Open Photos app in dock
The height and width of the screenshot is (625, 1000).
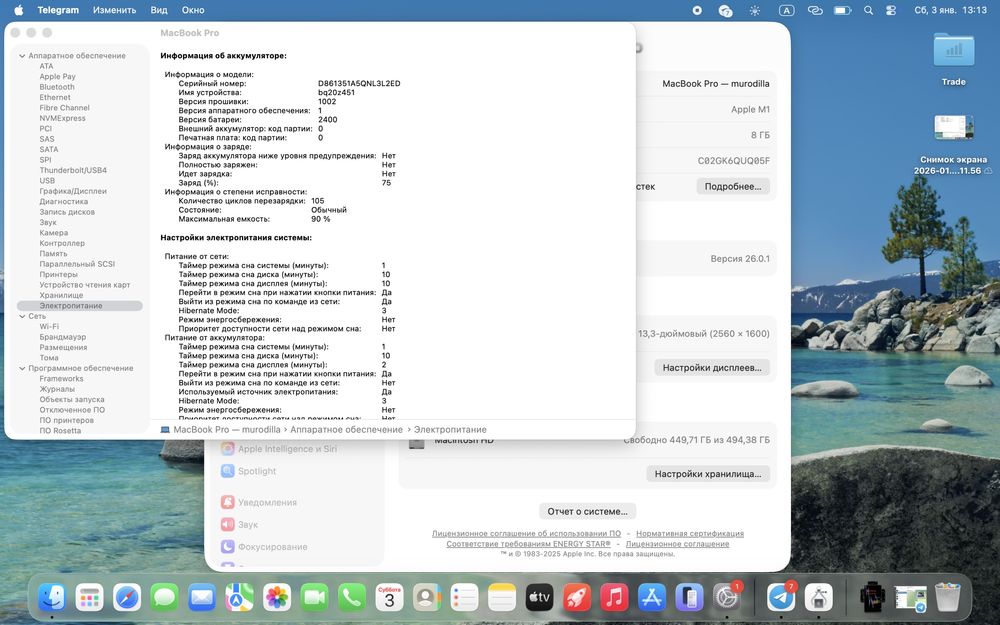pos(277,598)
